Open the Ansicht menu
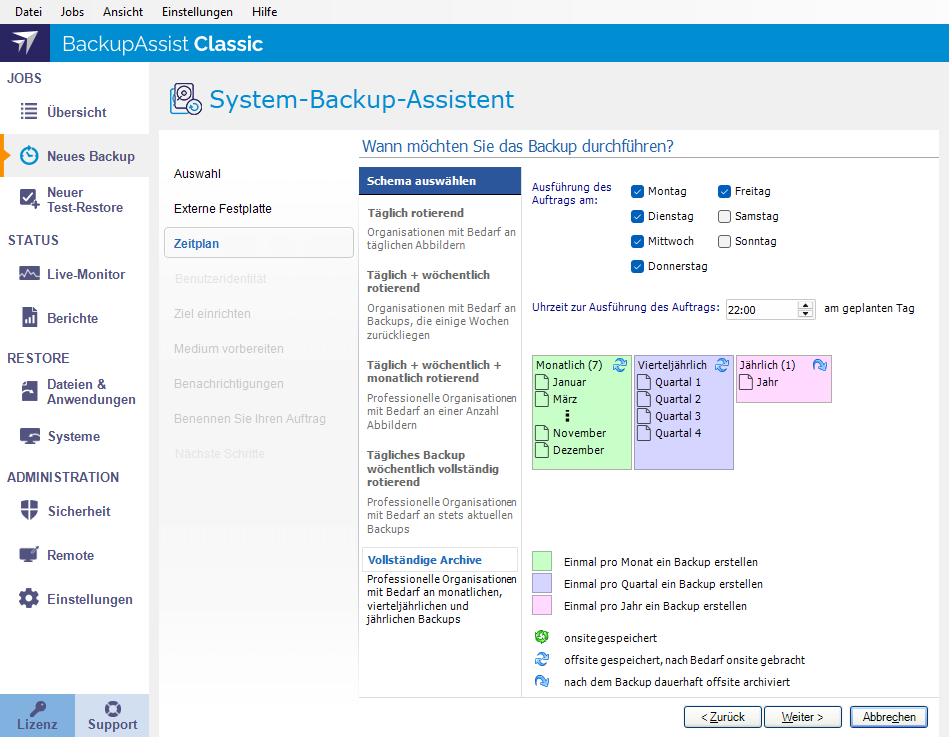This screenshot has height=737, width=949. click(x=123, y=12)
